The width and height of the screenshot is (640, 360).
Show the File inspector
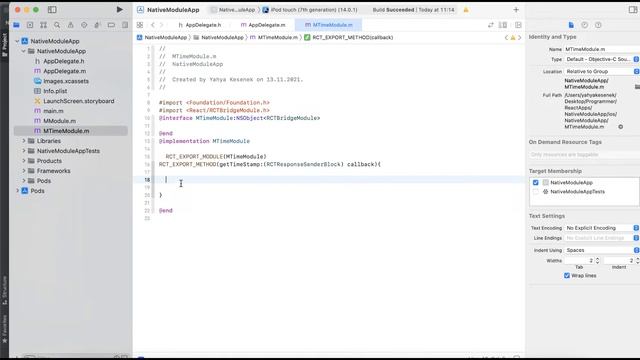pos(571,25)
